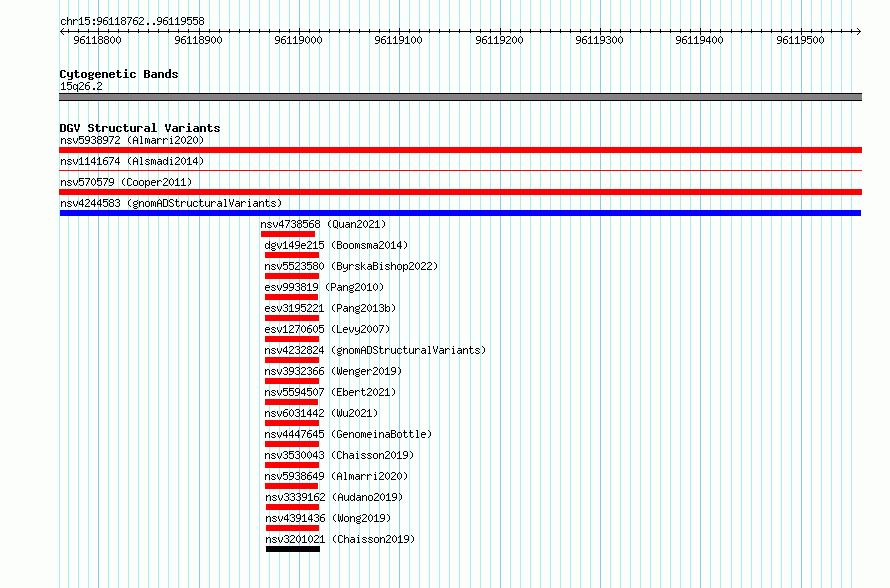
Task: Click nsv5594507 (Ebert2021) variant label
Action: [x=330, y=392]
